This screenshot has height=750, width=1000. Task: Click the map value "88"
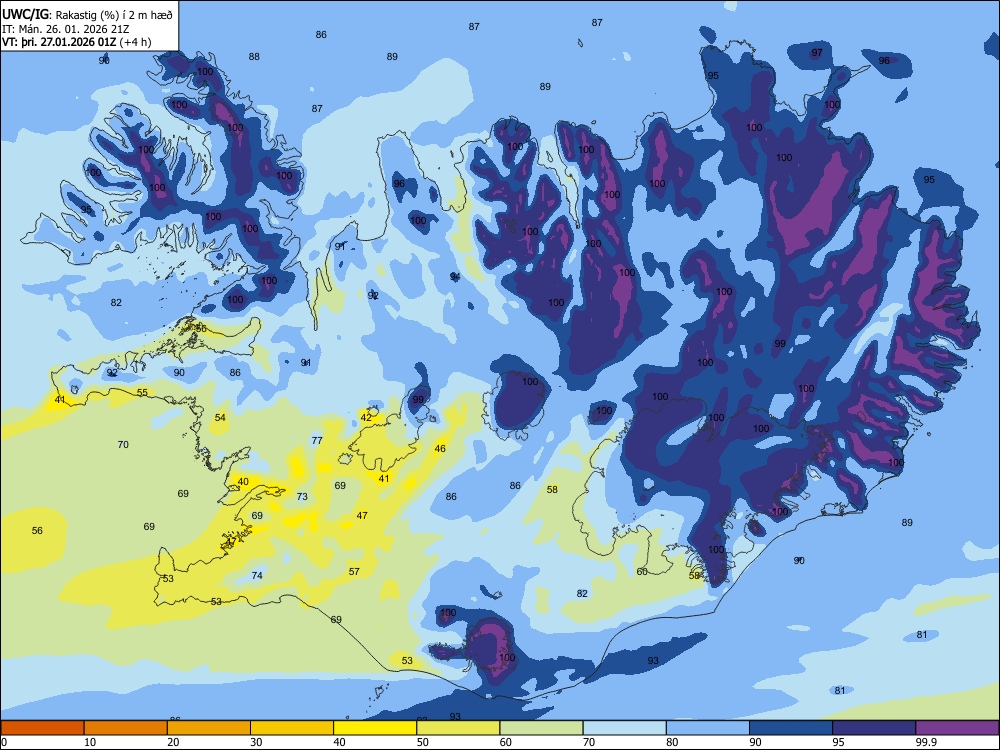[254, 57]
